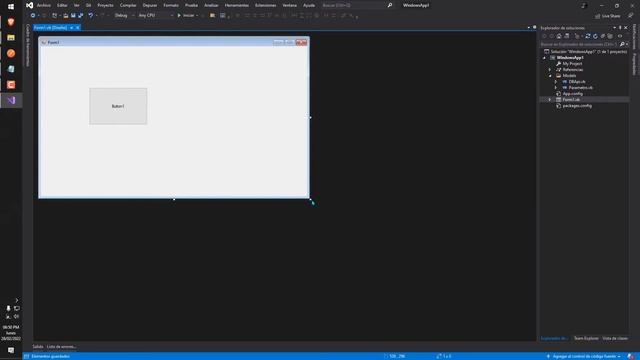Open the Ventana menu
The width and height of the screenshot is (640, 360).
point(289,5)
